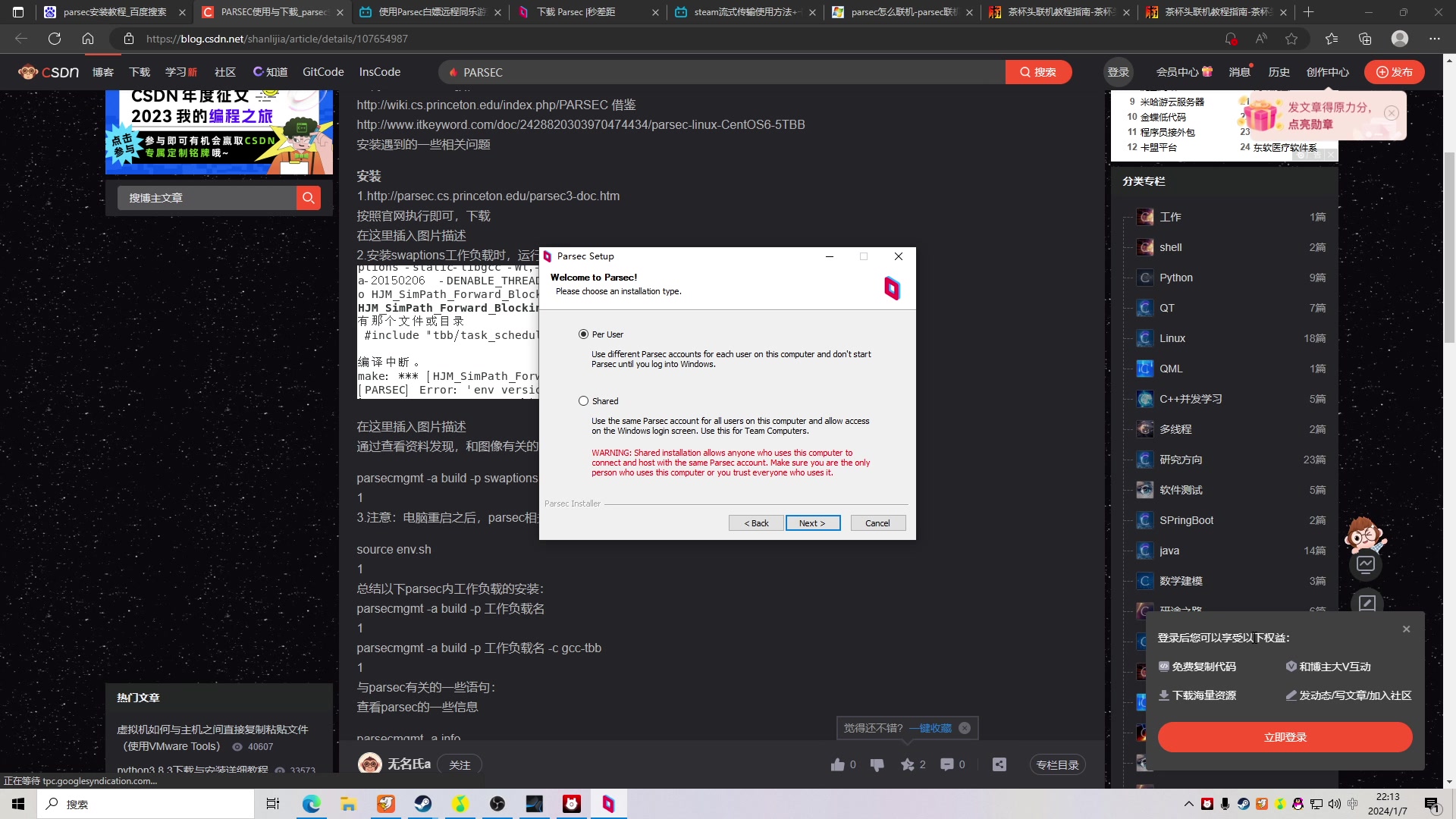This screenshot has height=819, width=1456.
Task: Click the Back button in Parsec Setup
Action: tap(756, 523)
